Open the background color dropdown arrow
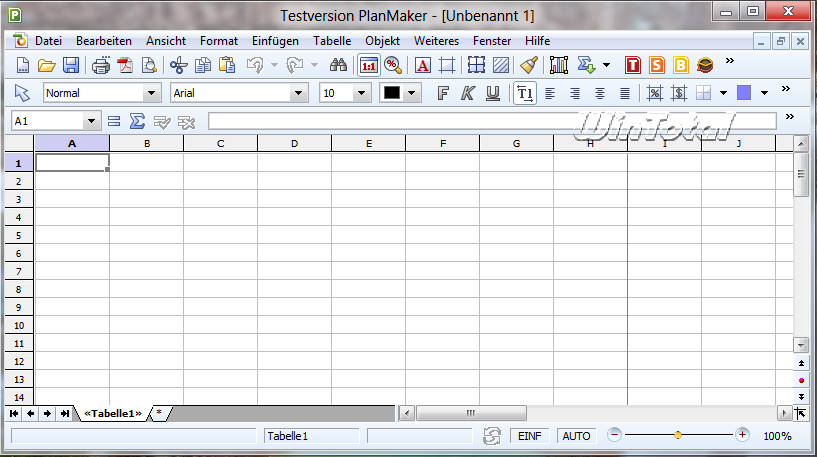Viewport: 817px width, 457px height. (764, 93)
